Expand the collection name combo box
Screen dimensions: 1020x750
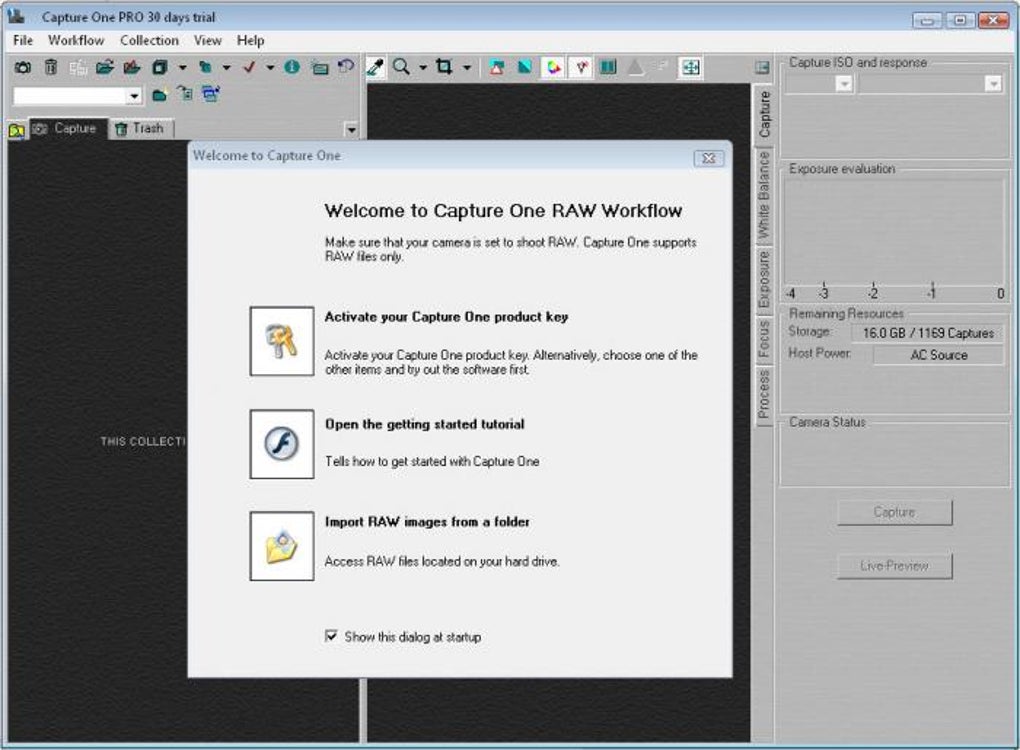click(134, 96)
